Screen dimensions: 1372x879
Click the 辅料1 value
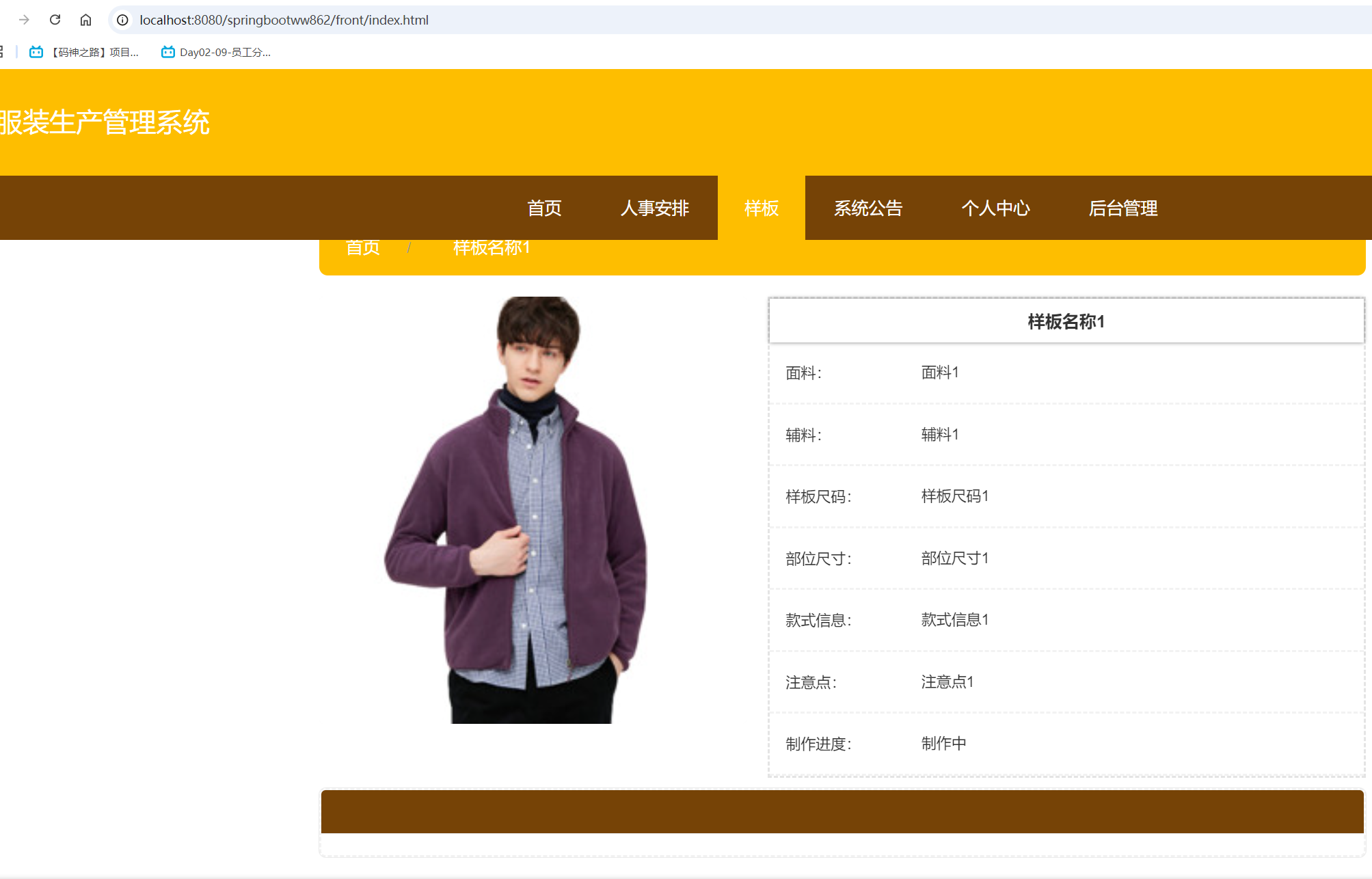[x=940, y=435]
